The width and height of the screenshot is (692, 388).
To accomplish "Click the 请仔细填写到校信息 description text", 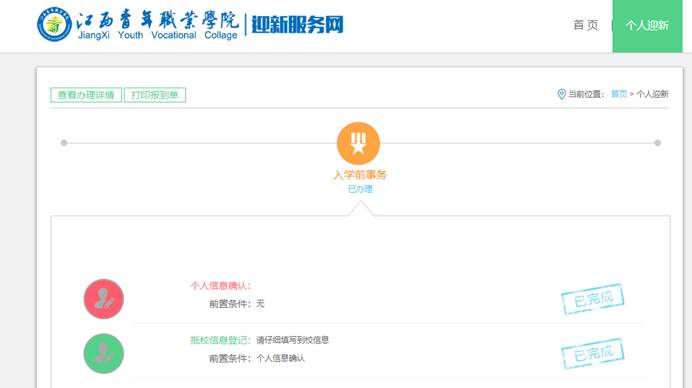I will click(x=293, y=340).
